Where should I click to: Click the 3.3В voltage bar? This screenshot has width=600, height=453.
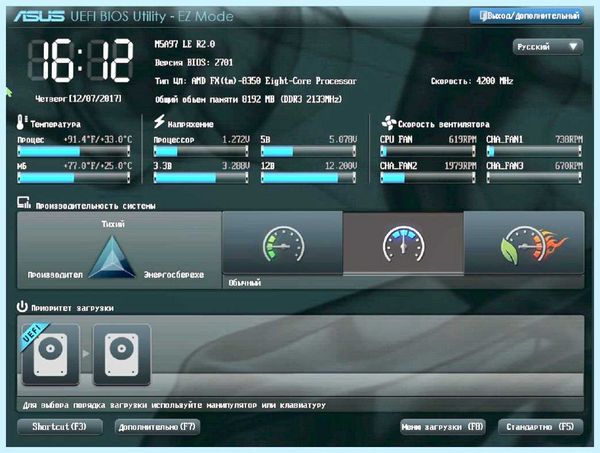click(201, 178)
